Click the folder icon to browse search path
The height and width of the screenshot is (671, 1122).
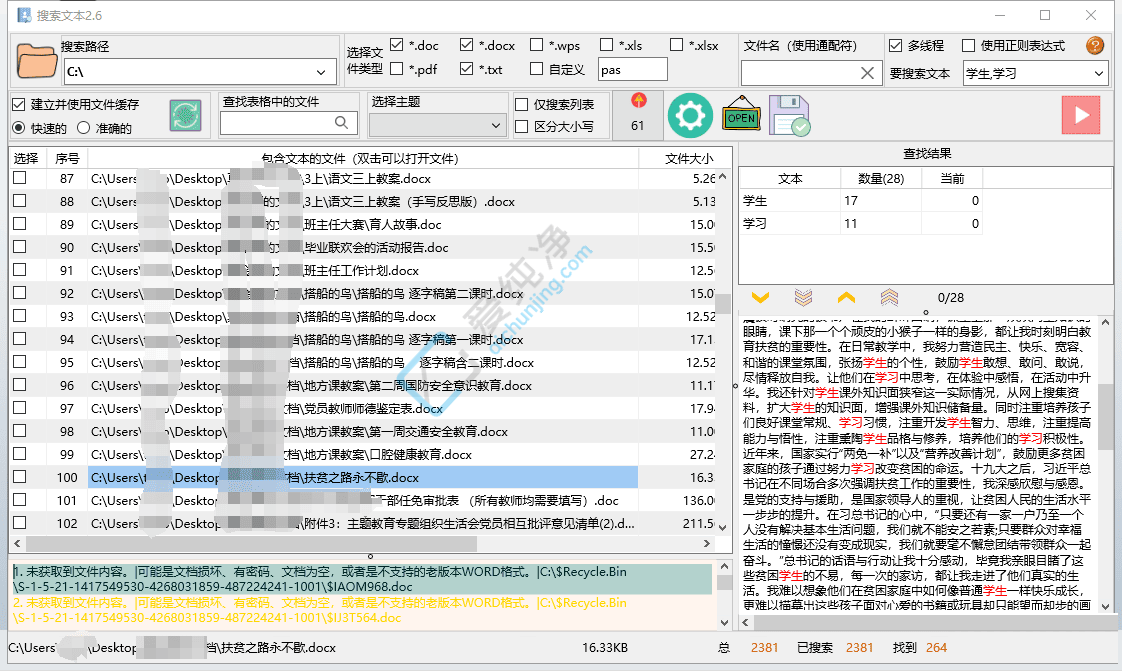(37, 61)
